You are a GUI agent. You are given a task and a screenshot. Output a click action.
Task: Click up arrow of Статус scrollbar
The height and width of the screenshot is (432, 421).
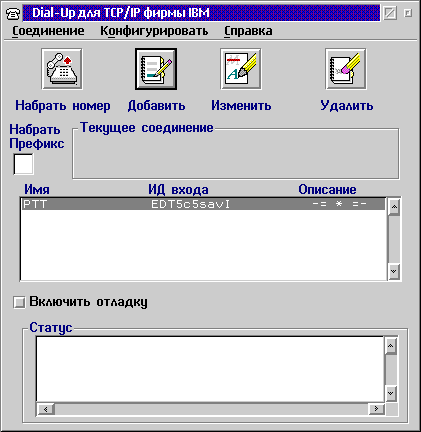pos(391,346)
